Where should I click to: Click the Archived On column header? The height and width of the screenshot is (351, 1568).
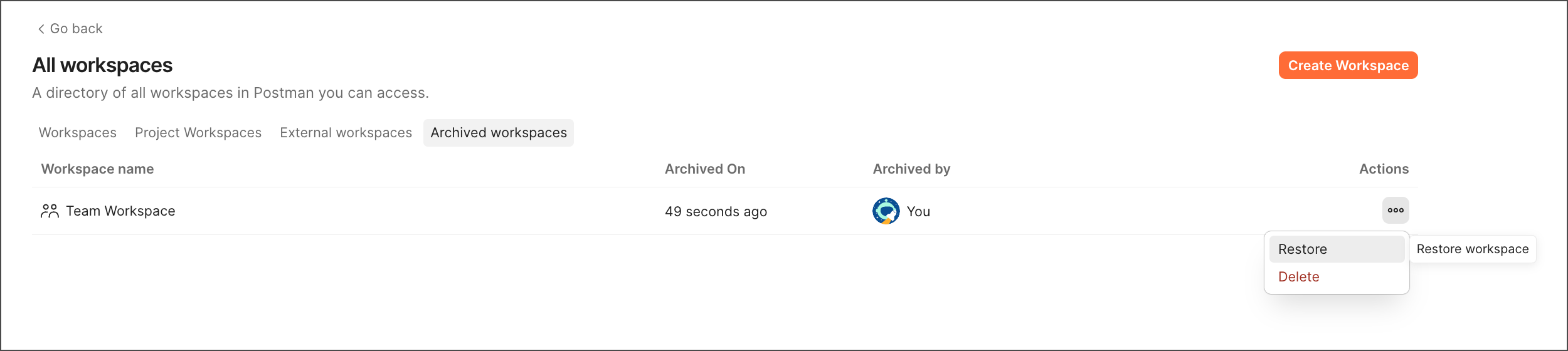point(705,169)
